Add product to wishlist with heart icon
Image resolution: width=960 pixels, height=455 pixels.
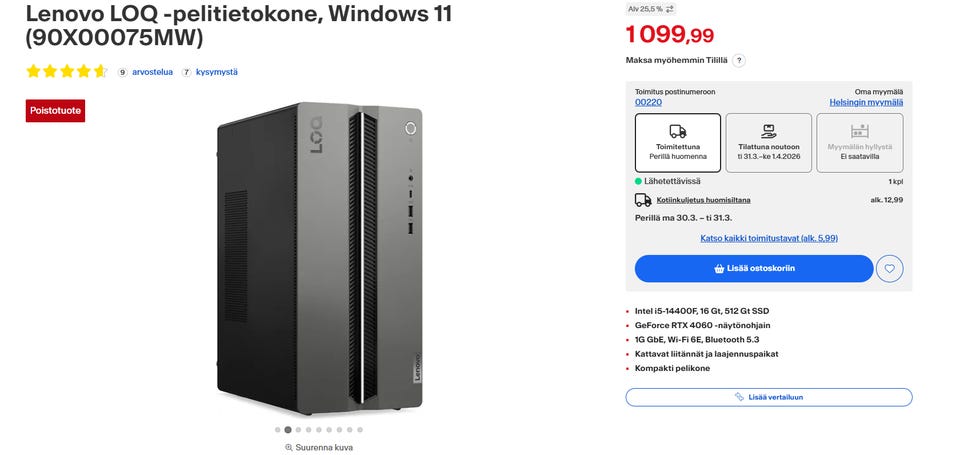coord(889,268)
